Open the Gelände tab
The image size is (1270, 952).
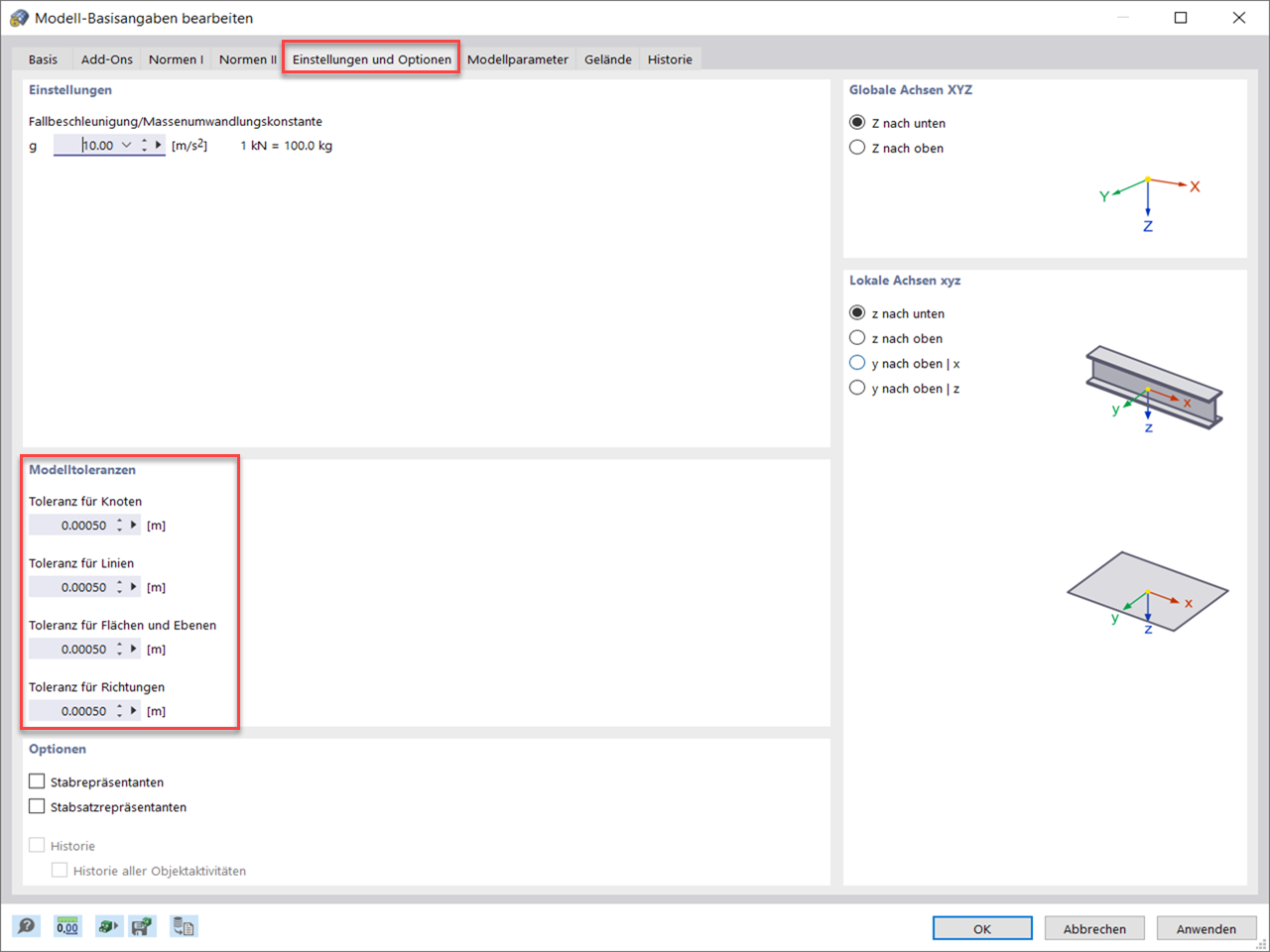pyautogui.click(x=607, y=59)
